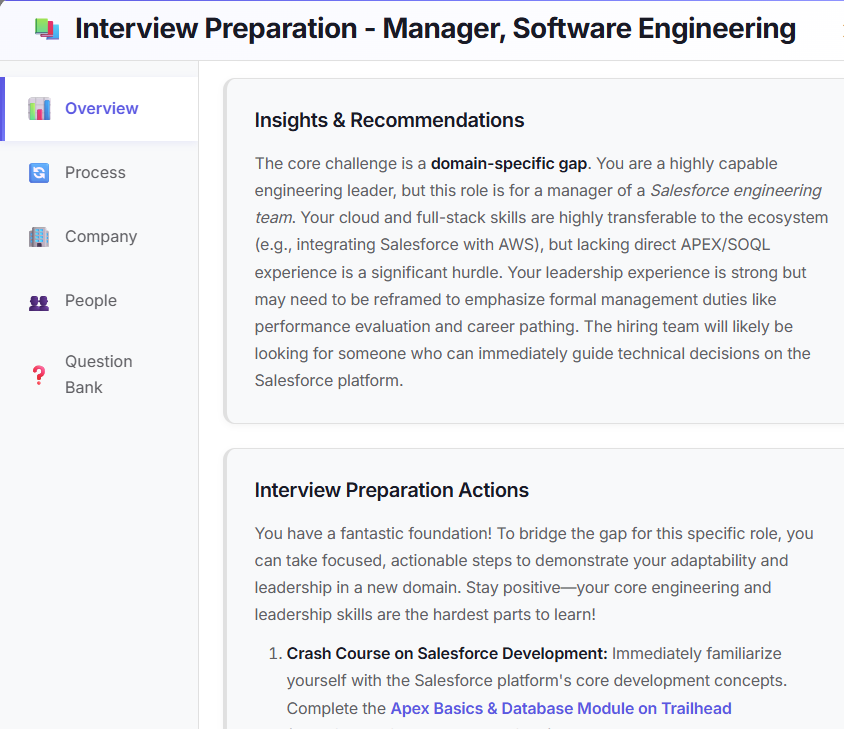The height and width of the screenshot is (729, 844).
Task: Switch to the Process section
Action: click(x=95, y=172)
